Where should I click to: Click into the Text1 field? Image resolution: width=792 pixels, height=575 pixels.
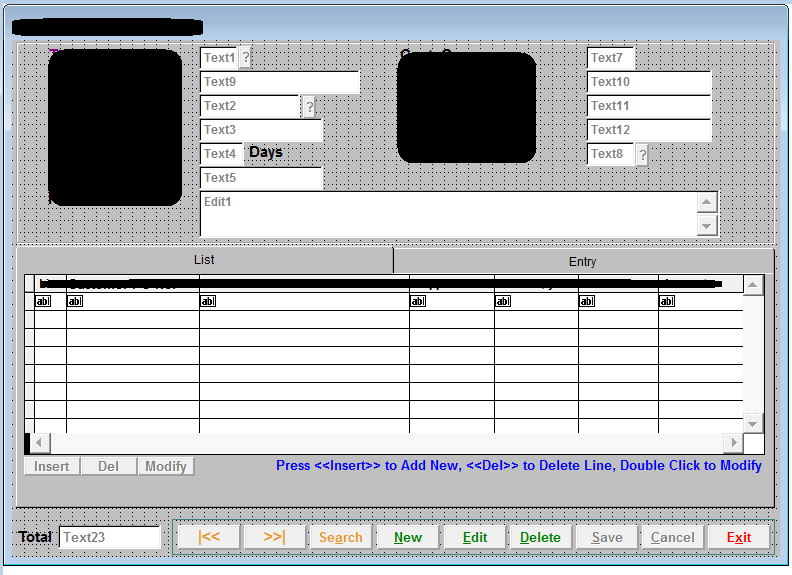pyautogui.click(x=219, y=58)
